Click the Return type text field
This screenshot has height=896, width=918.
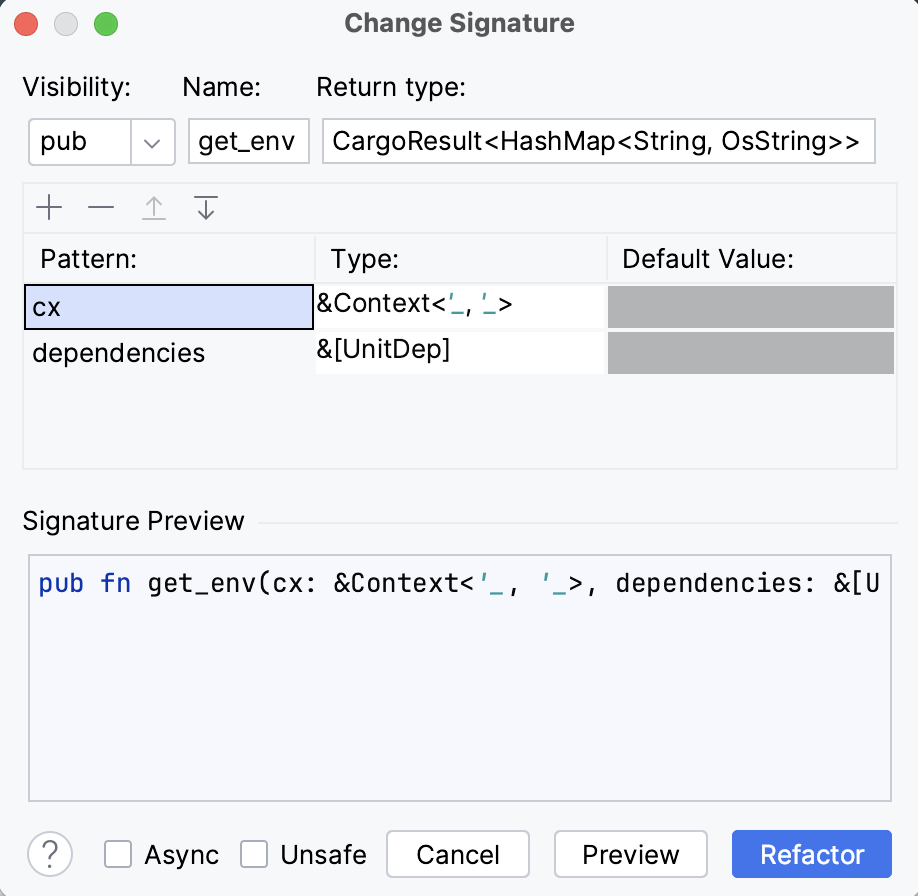click(598, 142)
